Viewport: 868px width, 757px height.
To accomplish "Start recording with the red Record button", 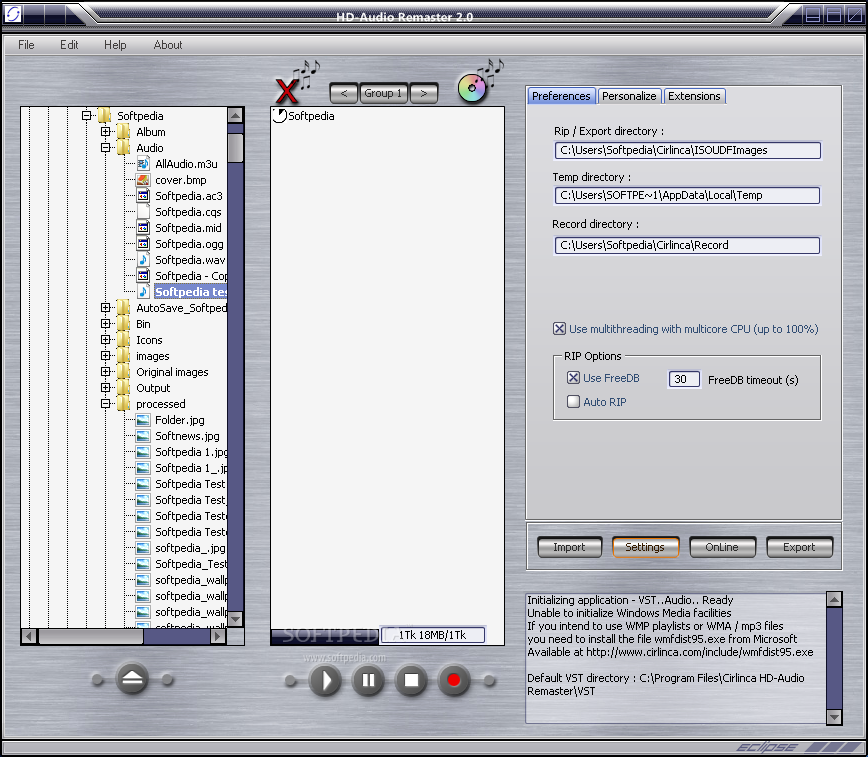I will click(x=454, y=680).
